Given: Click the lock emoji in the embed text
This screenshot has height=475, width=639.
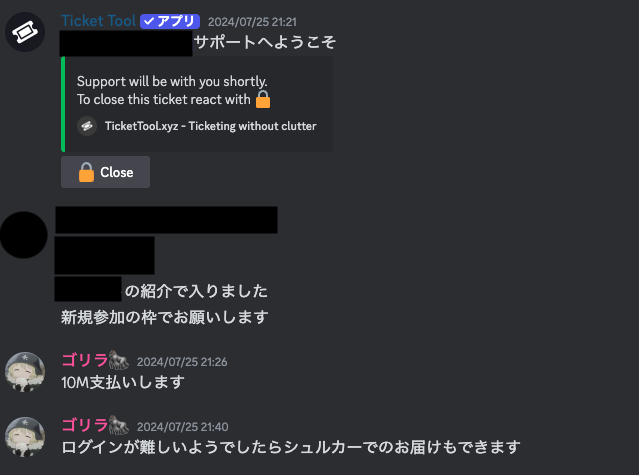Looking at the screenshot, I should pos(263,99).
